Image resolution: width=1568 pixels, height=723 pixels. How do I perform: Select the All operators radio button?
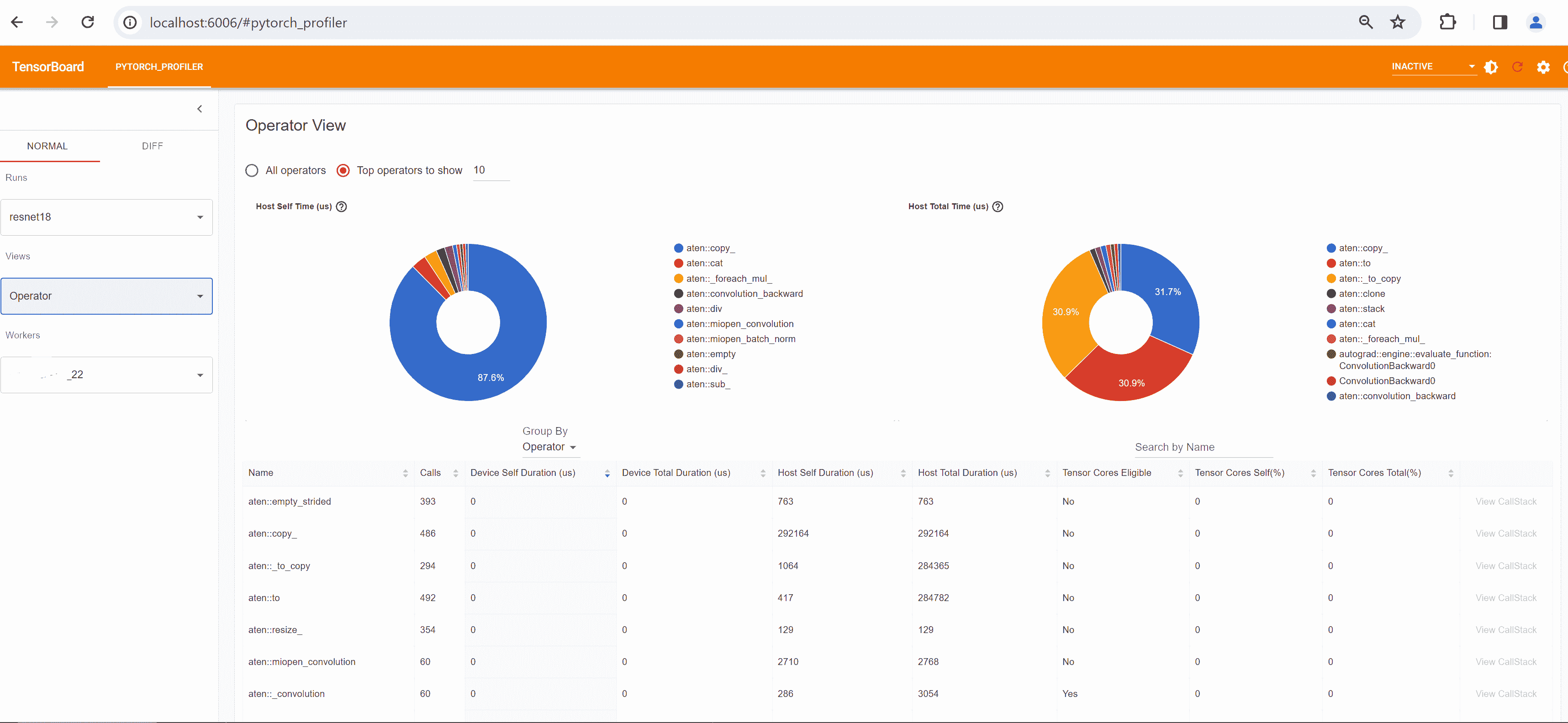(x=252, y=170)
